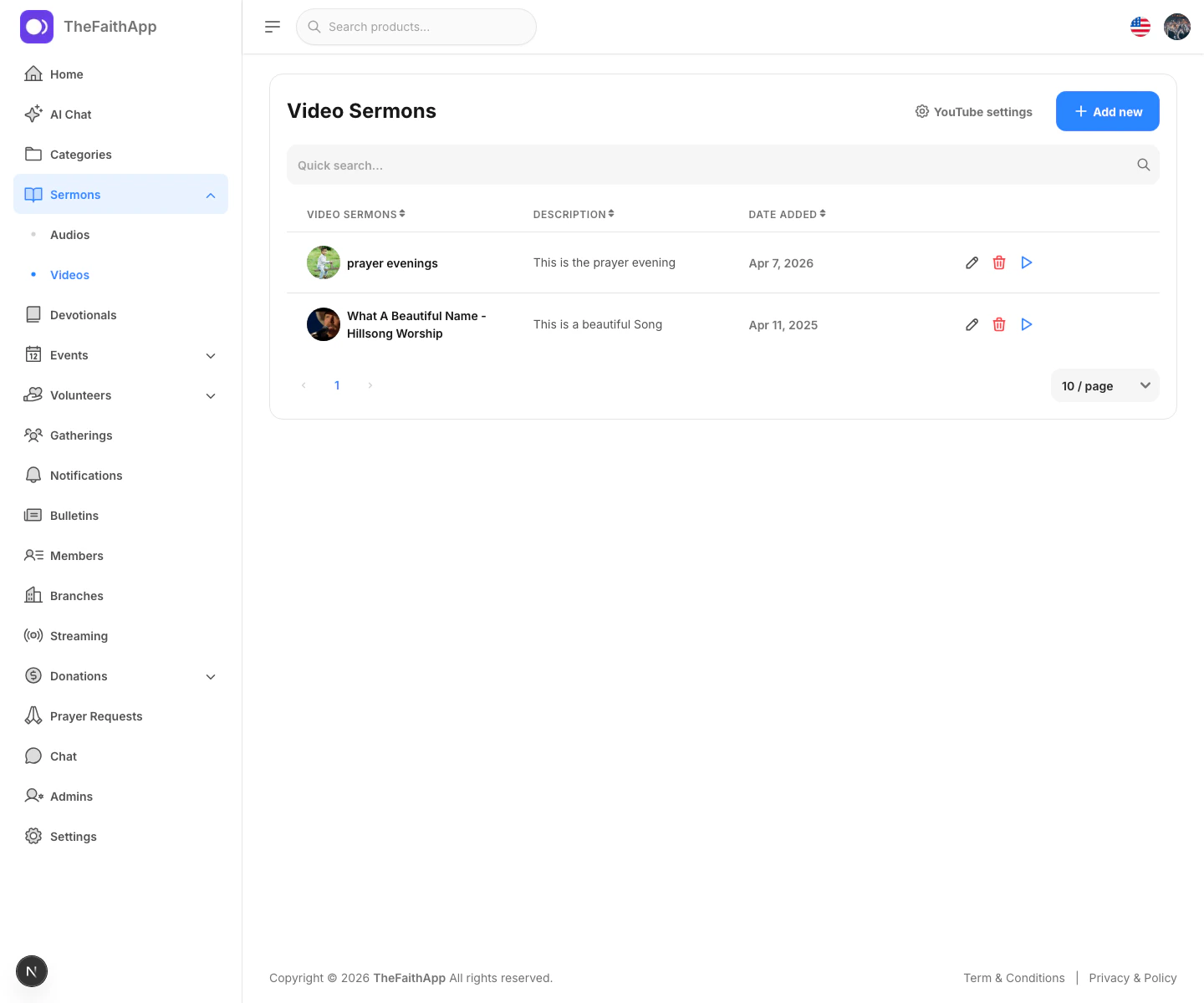
Task: Focus the Search products field
Action: (x=416, y=27)
